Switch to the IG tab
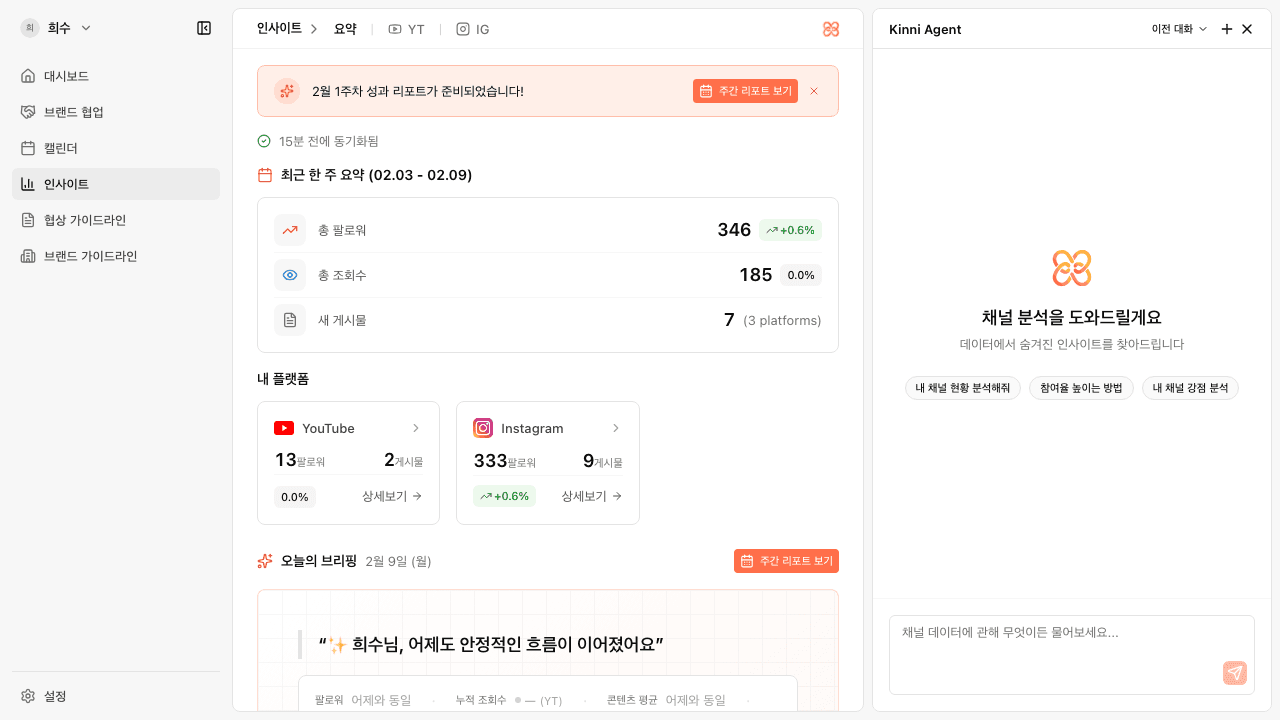The width and height of the screenshot is (1280, 720). click(x=471, y=29)
